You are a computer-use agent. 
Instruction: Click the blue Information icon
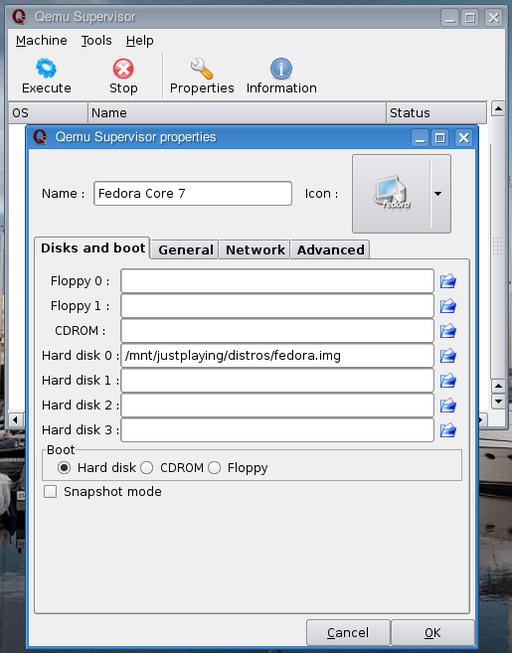[x=281, y=68]
